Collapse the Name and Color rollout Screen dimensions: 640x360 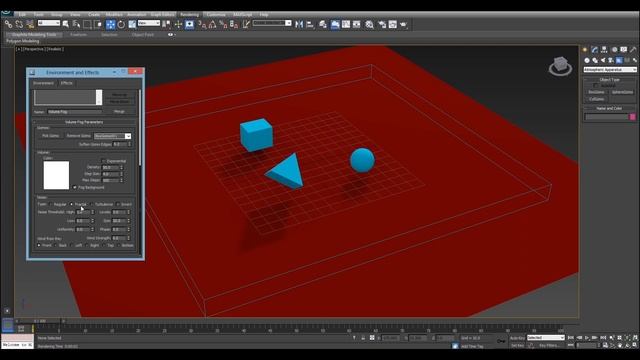[609, 108]
